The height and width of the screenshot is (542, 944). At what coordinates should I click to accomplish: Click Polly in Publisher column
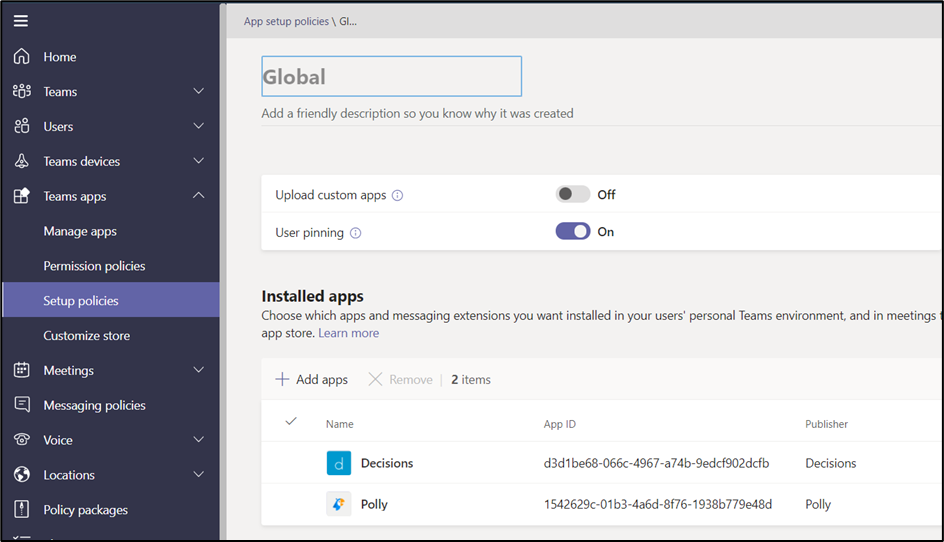point(818,504)
